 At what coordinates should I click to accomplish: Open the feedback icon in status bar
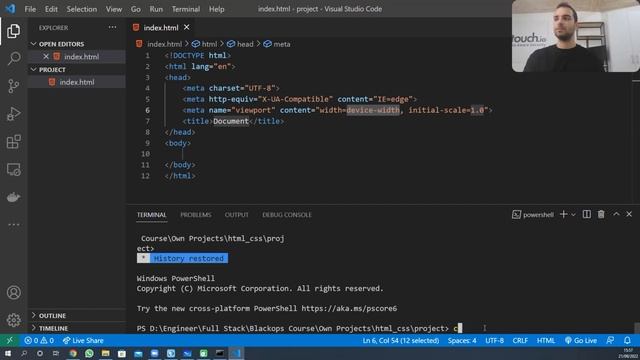pos(610,340)
